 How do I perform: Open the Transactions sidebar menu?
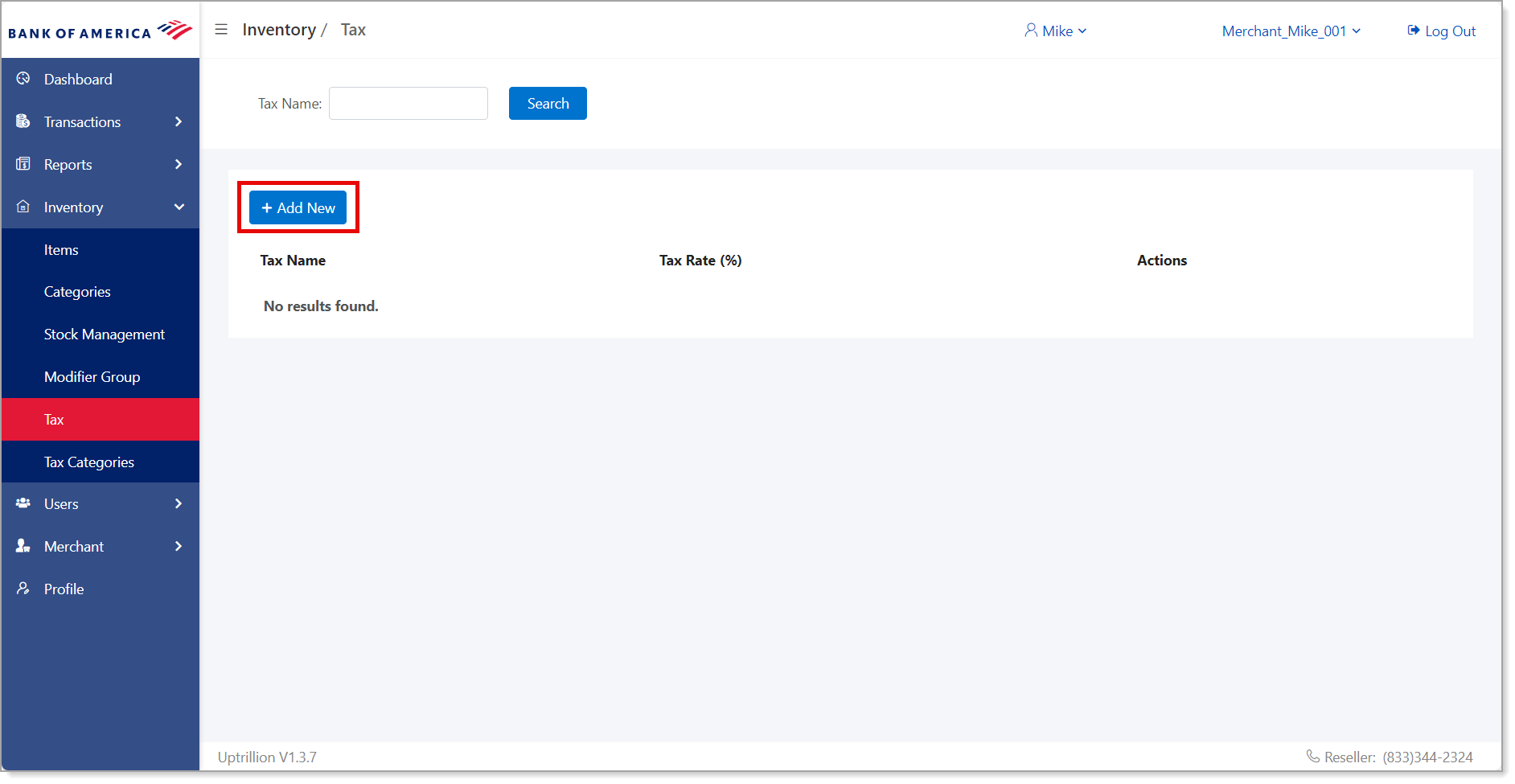(101, 121)
